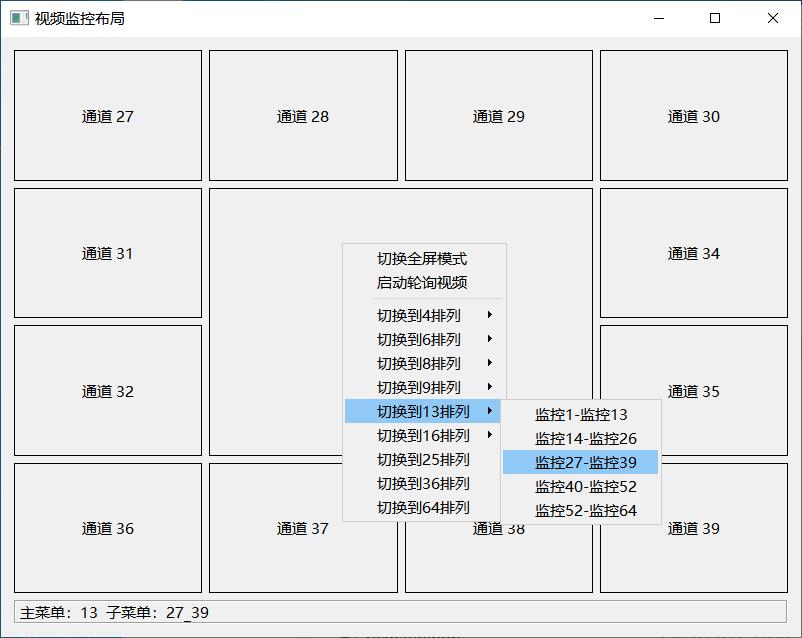Click the app icon in title bar
This screenshot has height=638, width=802.
(19, 18)
